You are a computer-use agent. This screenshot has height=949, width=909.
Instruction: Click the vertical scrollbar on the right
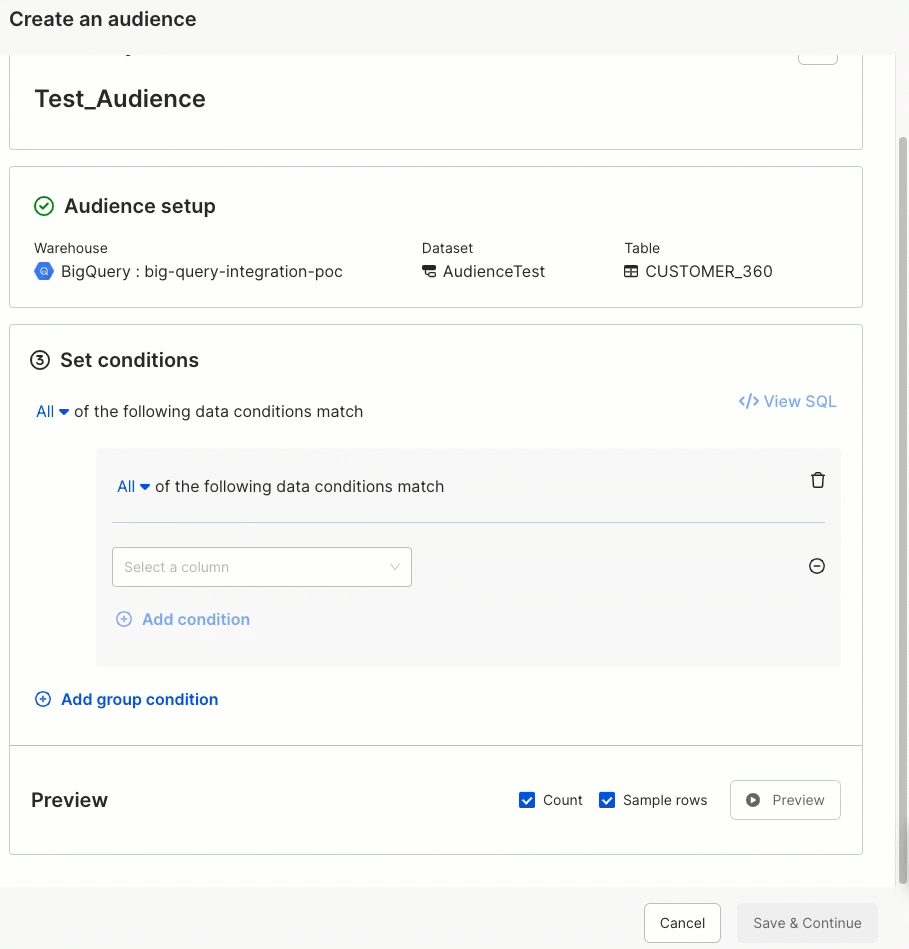point(902,508)
